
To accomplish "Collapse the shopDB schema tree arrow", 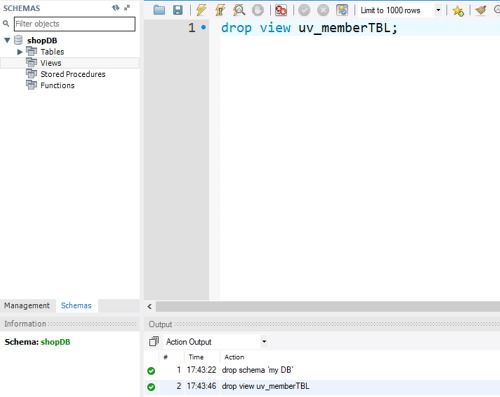I will [x=7, y=40].
